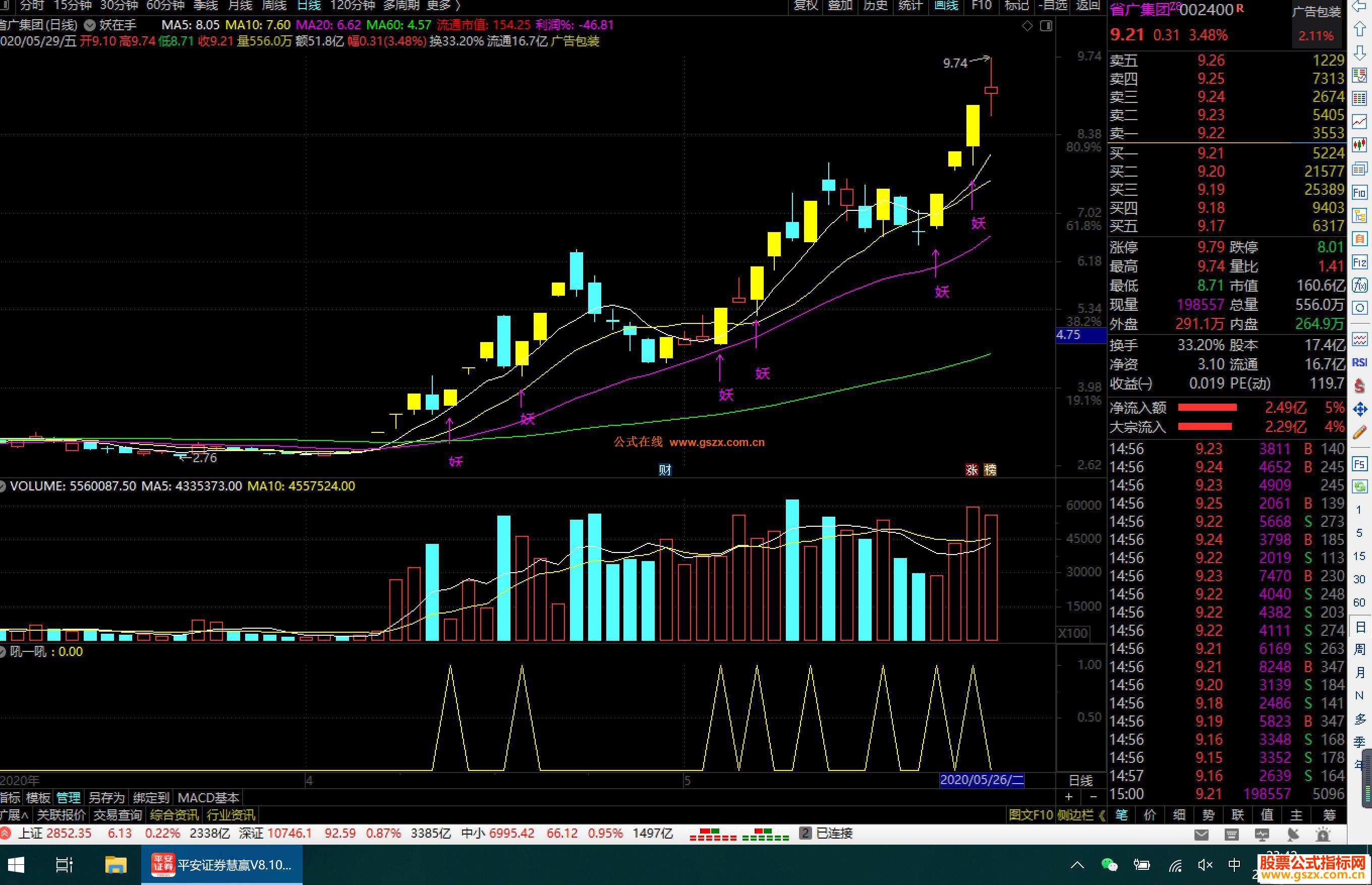
Task: Click the red S arrow icon
Action: [x=1359, y=385]
